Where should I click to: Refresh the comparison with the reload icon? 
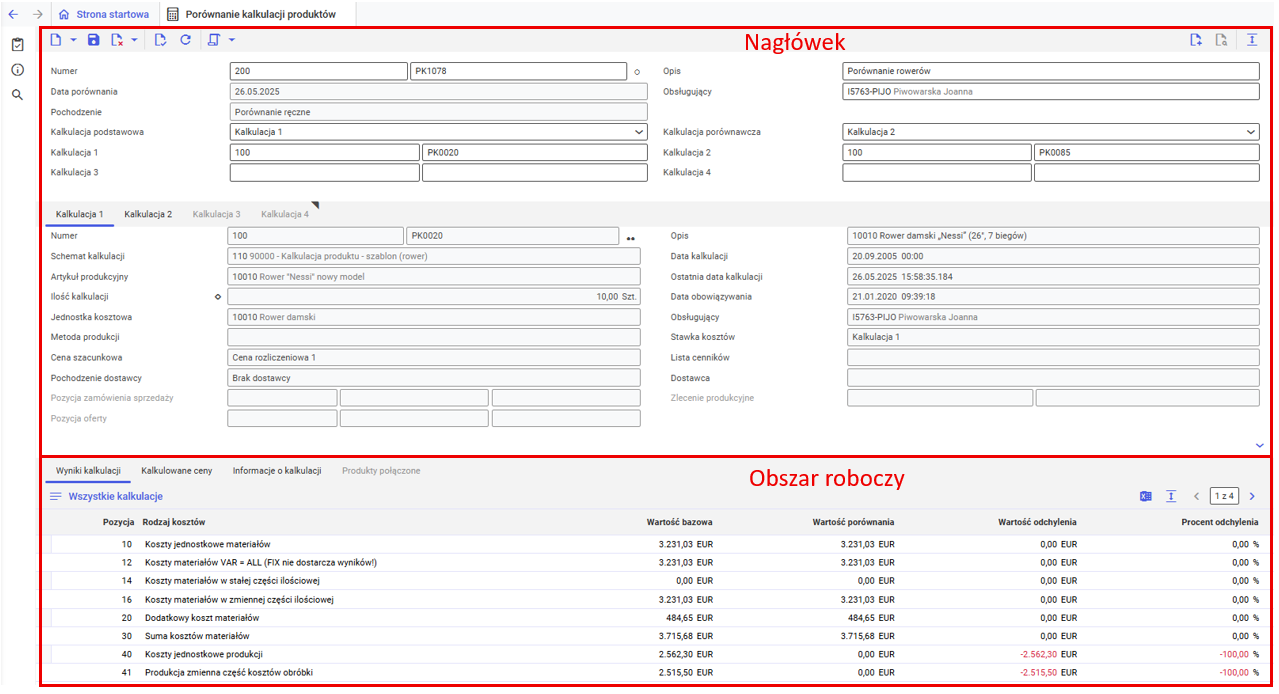tap(185, 40)
